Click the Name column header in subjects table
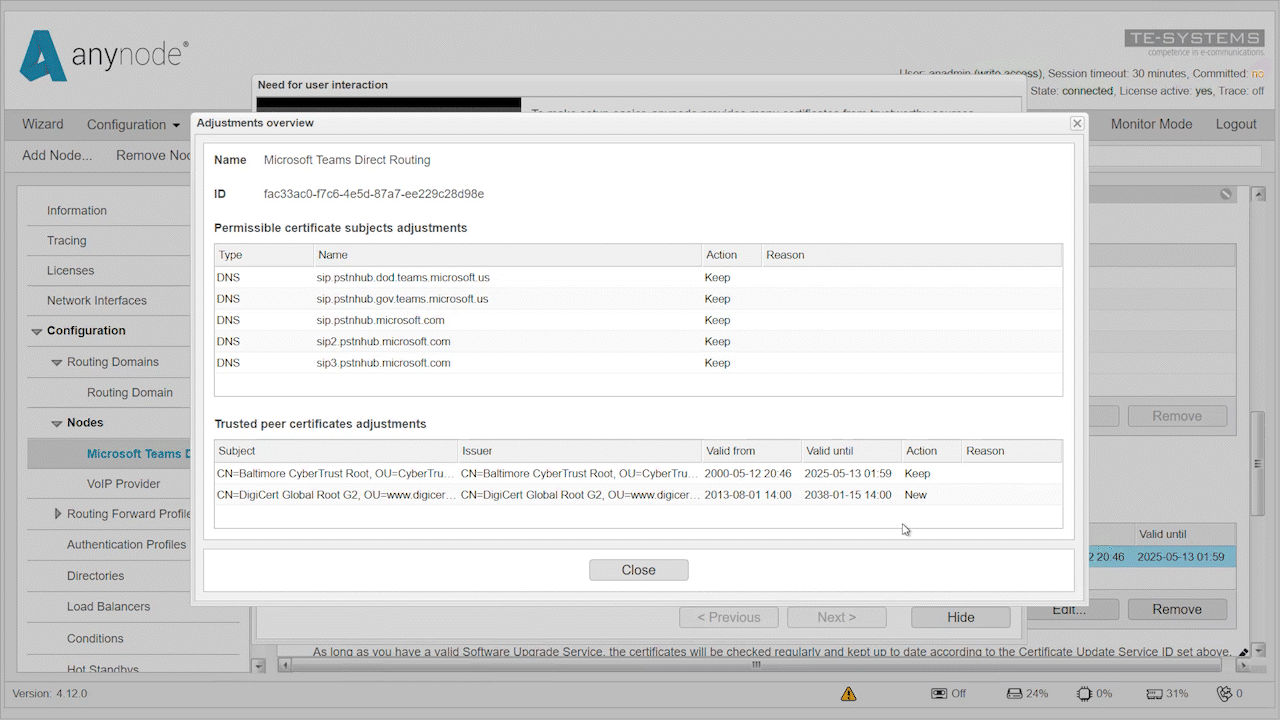The height and width of the screenshot is (720, 1280). point(507,255)
